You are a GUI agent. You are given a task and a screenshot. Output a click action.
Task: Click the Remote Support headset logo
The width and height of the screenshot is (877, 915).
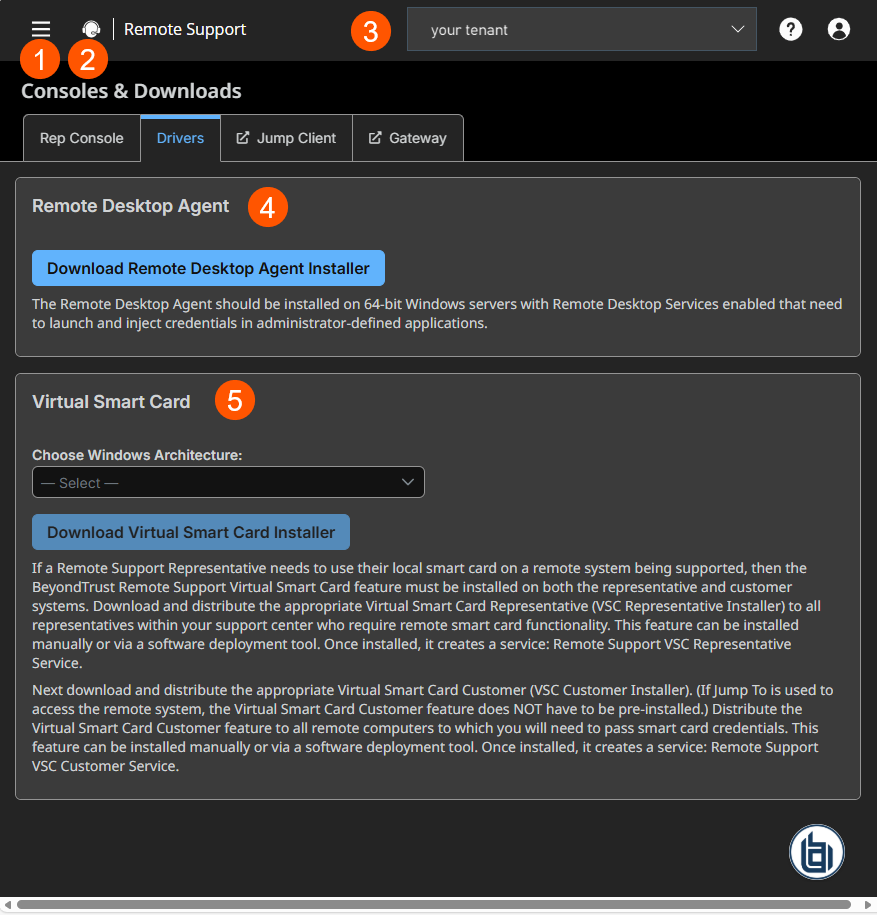tap(91, 29)
